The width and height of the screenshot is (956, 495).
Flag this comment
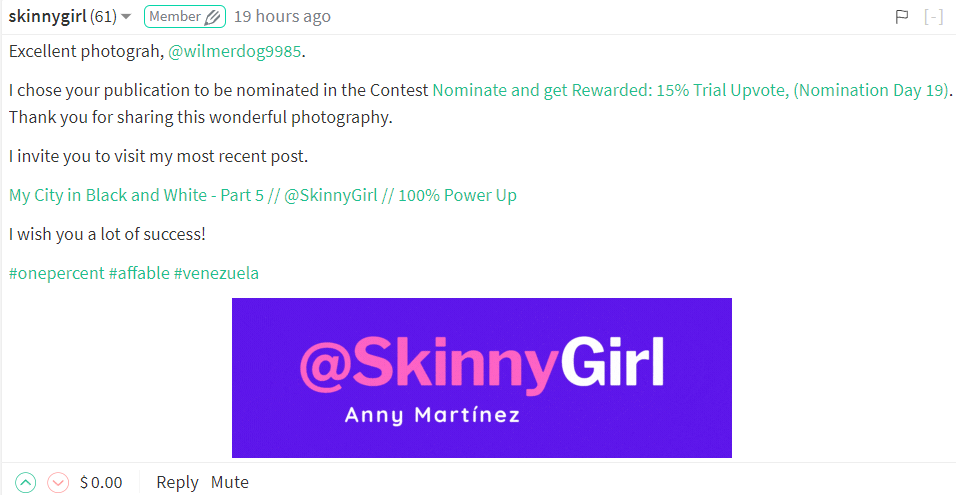(901, 16)
